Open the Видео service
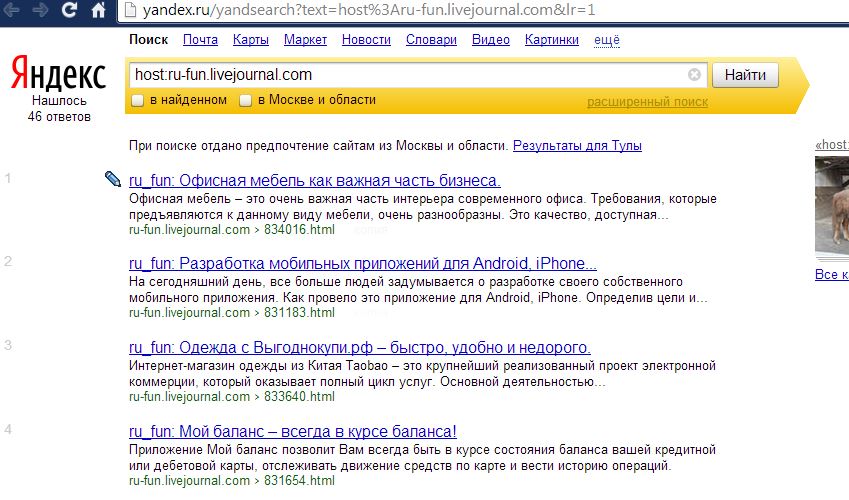This screenshot has width=849, height=500. (491, 40)
